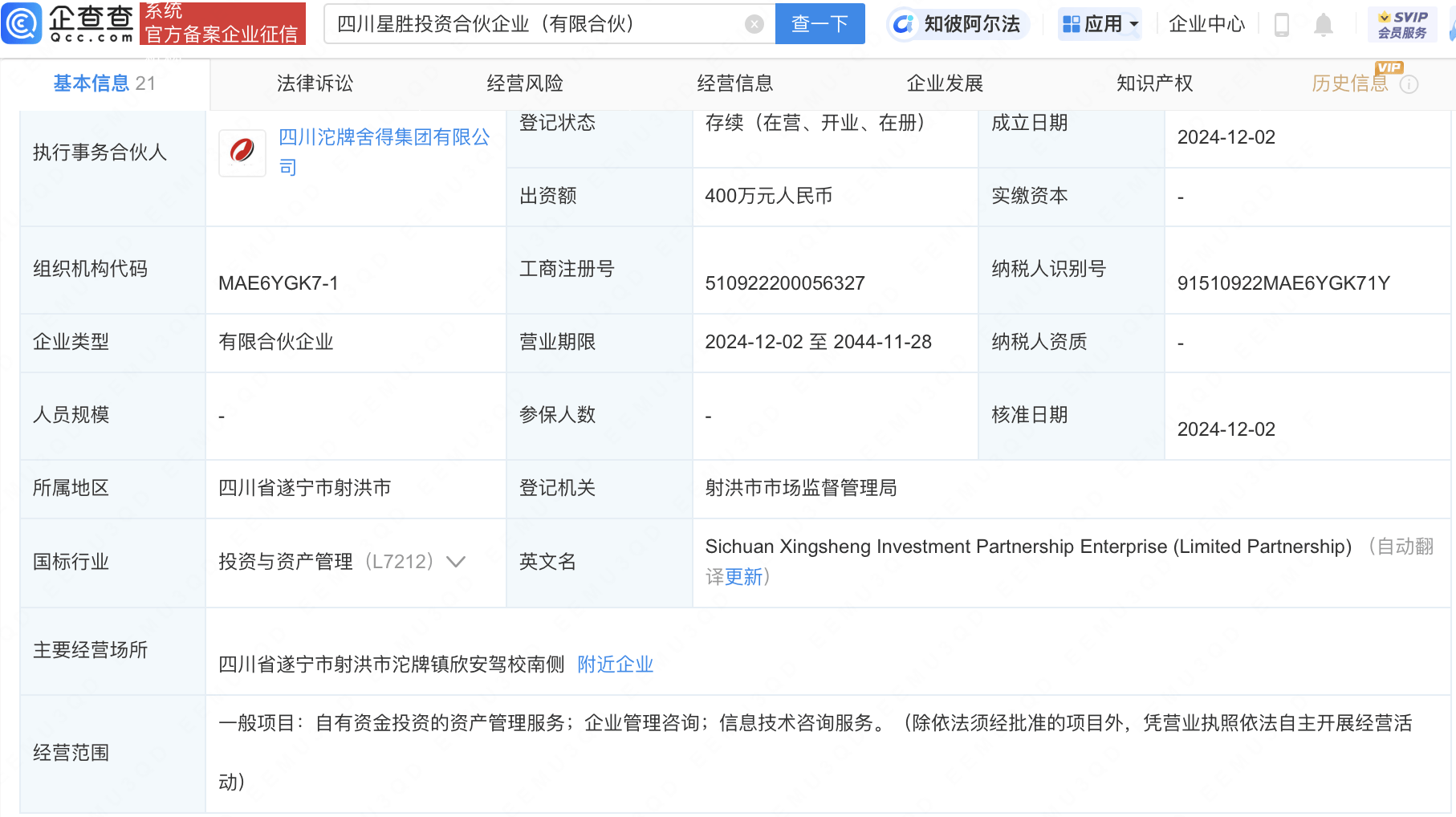Expand the 应用 dropdown menu
The image size is (1456, 817).
1100,24
